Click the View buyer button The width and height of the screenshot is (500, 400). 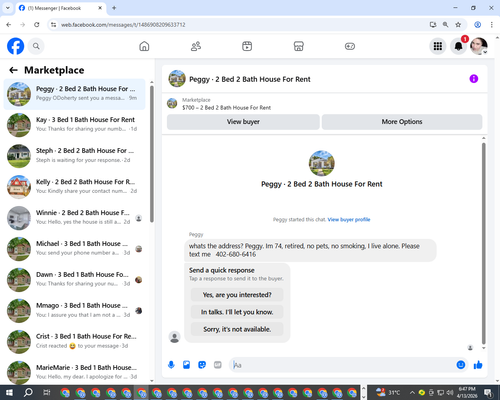243,122
